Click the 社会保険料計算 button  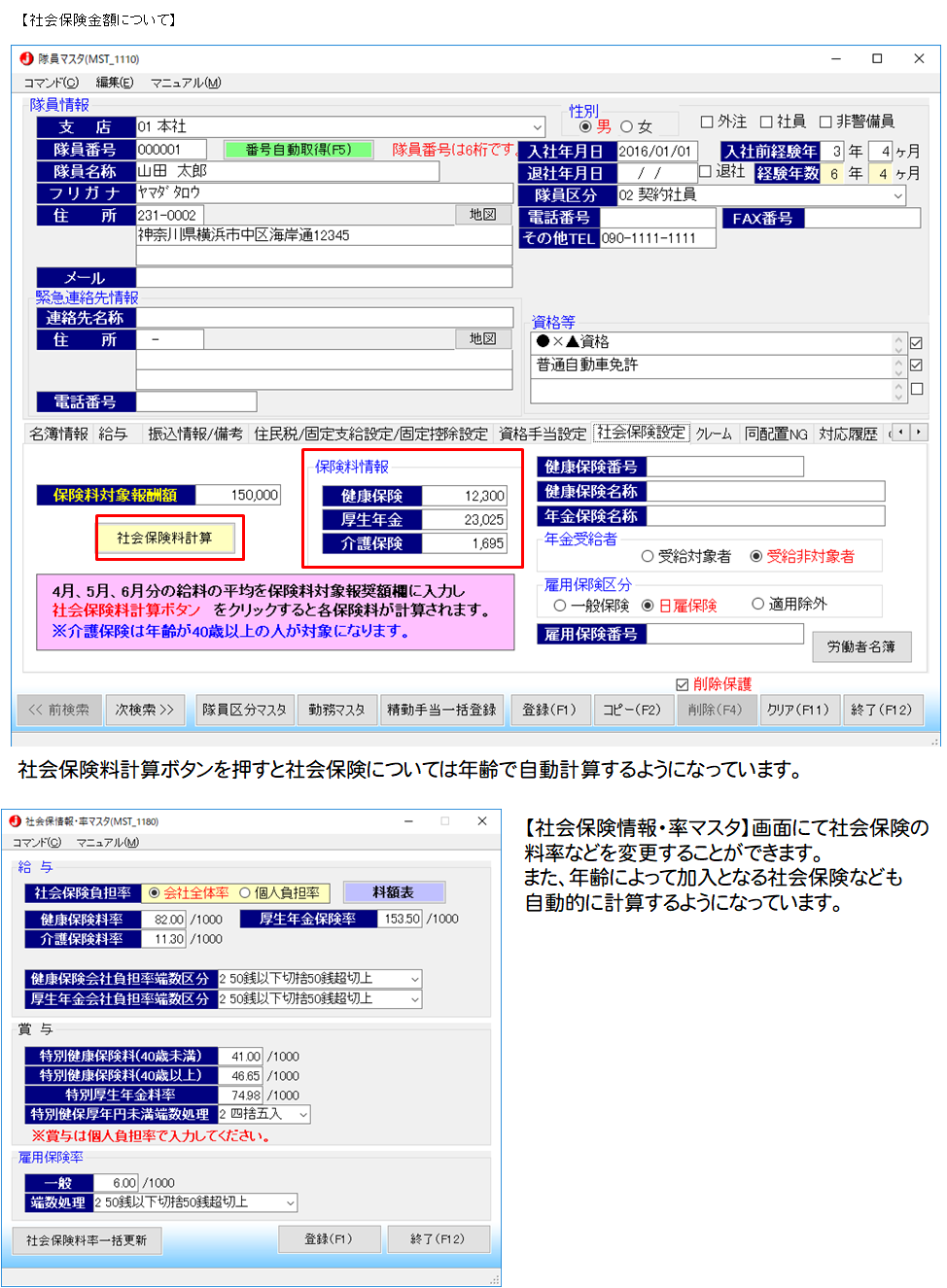coord(165,539)
